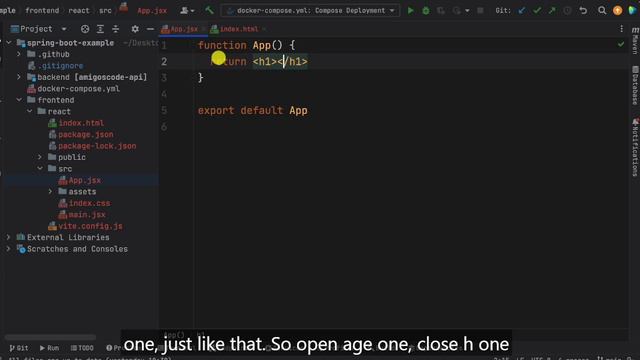Click 'App.jsx' in the breadcrumb path
The width and height of the screenshot is (640, 360).
(152, 11)
